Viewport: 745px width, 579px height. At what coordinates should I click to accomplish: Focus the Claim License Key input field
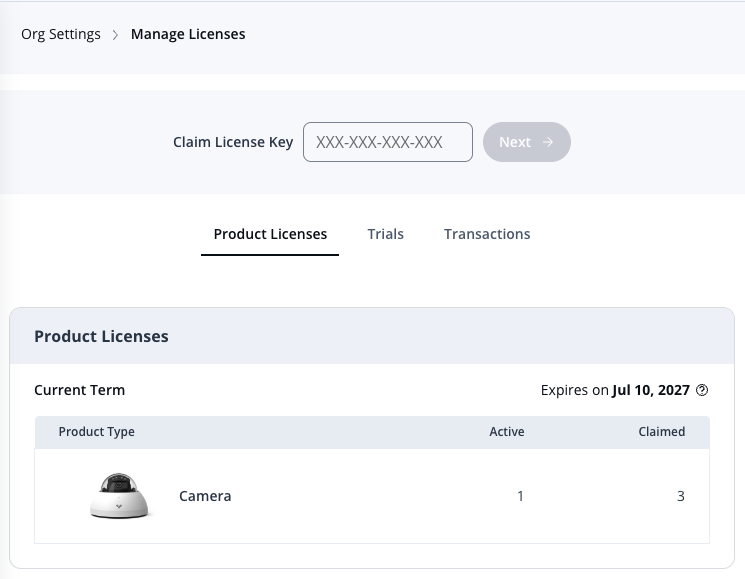(x=387, y=142)
